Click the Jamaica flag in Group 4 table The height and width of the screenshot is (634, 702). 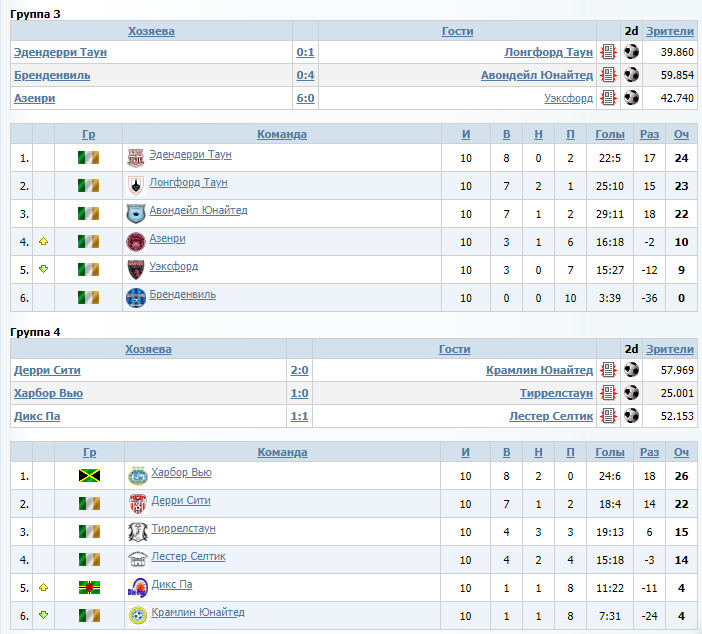(x=89, y=476)
